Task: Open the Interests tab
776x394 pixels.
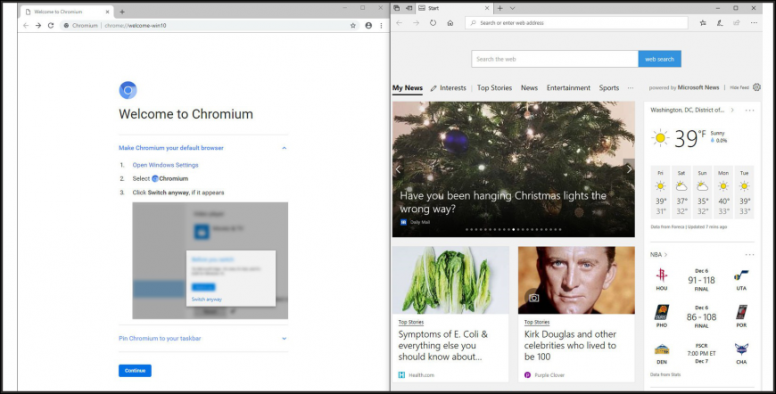Action: 448,88
